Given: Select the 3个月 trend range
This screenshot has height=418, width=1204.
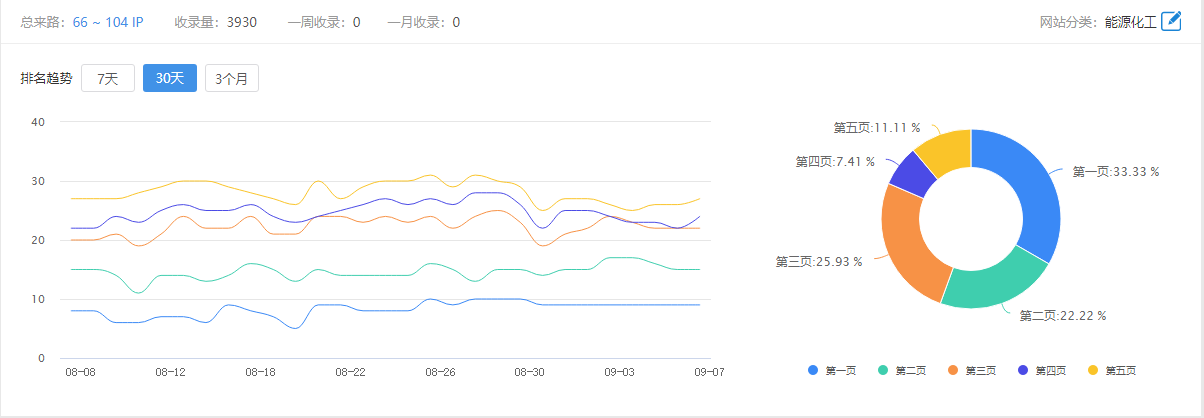Looking at the screenshot, I should (232, 79).
